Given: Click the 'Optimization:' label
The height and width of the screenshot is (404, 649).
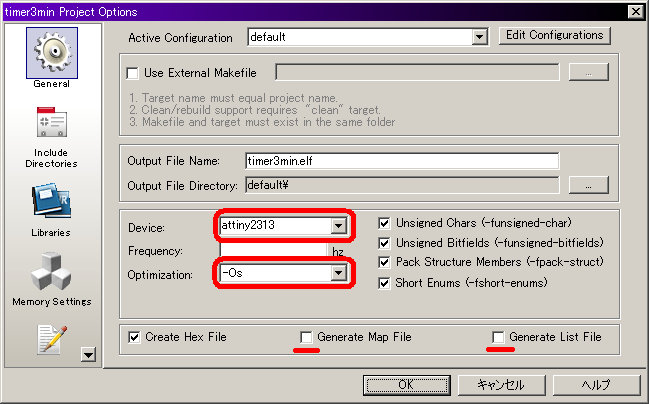Looking at the screenshot, I should [x=160, y=275].
